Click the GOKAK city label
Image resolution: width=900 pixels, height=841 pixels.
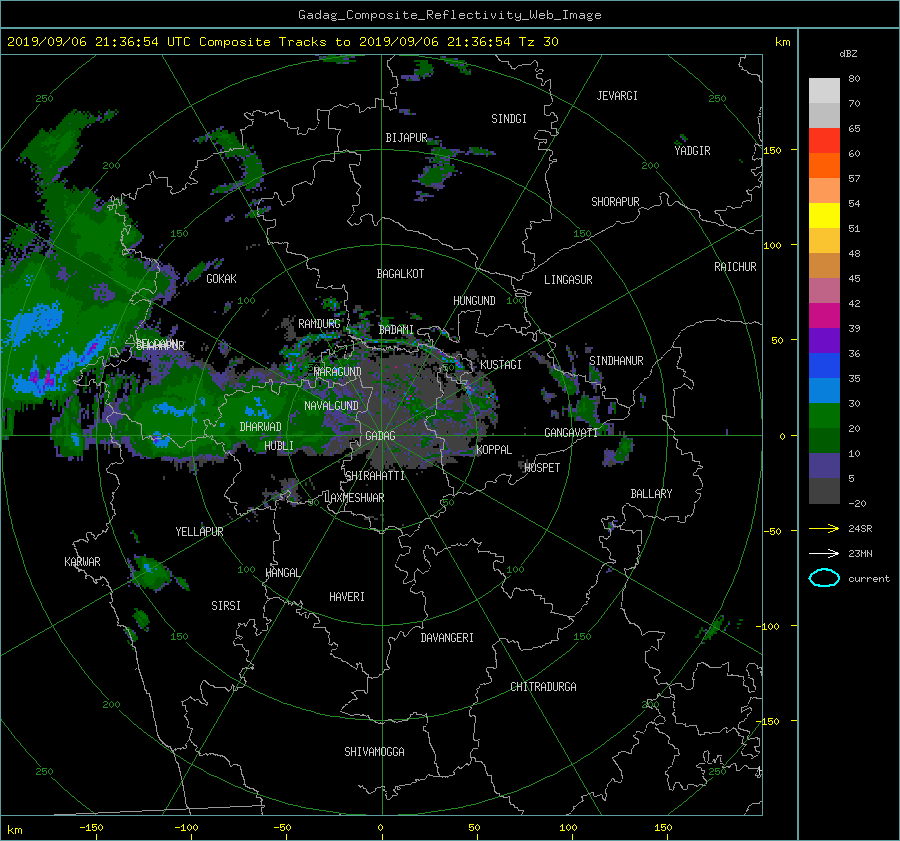pos(222,278)
